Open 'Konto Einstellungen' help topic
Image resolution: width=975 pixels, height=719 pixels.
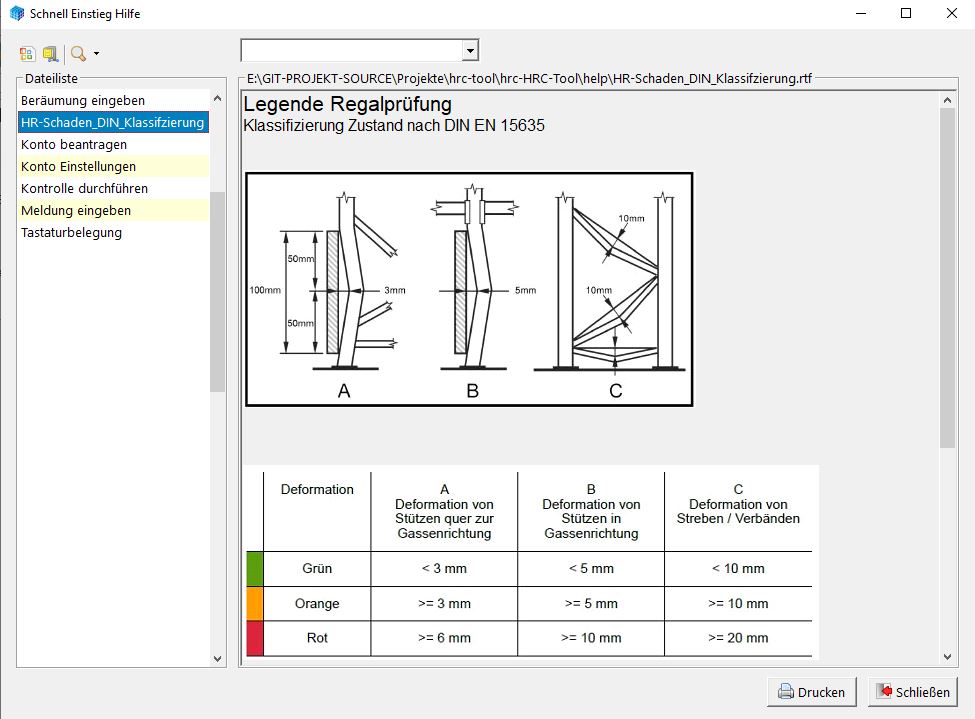tap(78, 167)
